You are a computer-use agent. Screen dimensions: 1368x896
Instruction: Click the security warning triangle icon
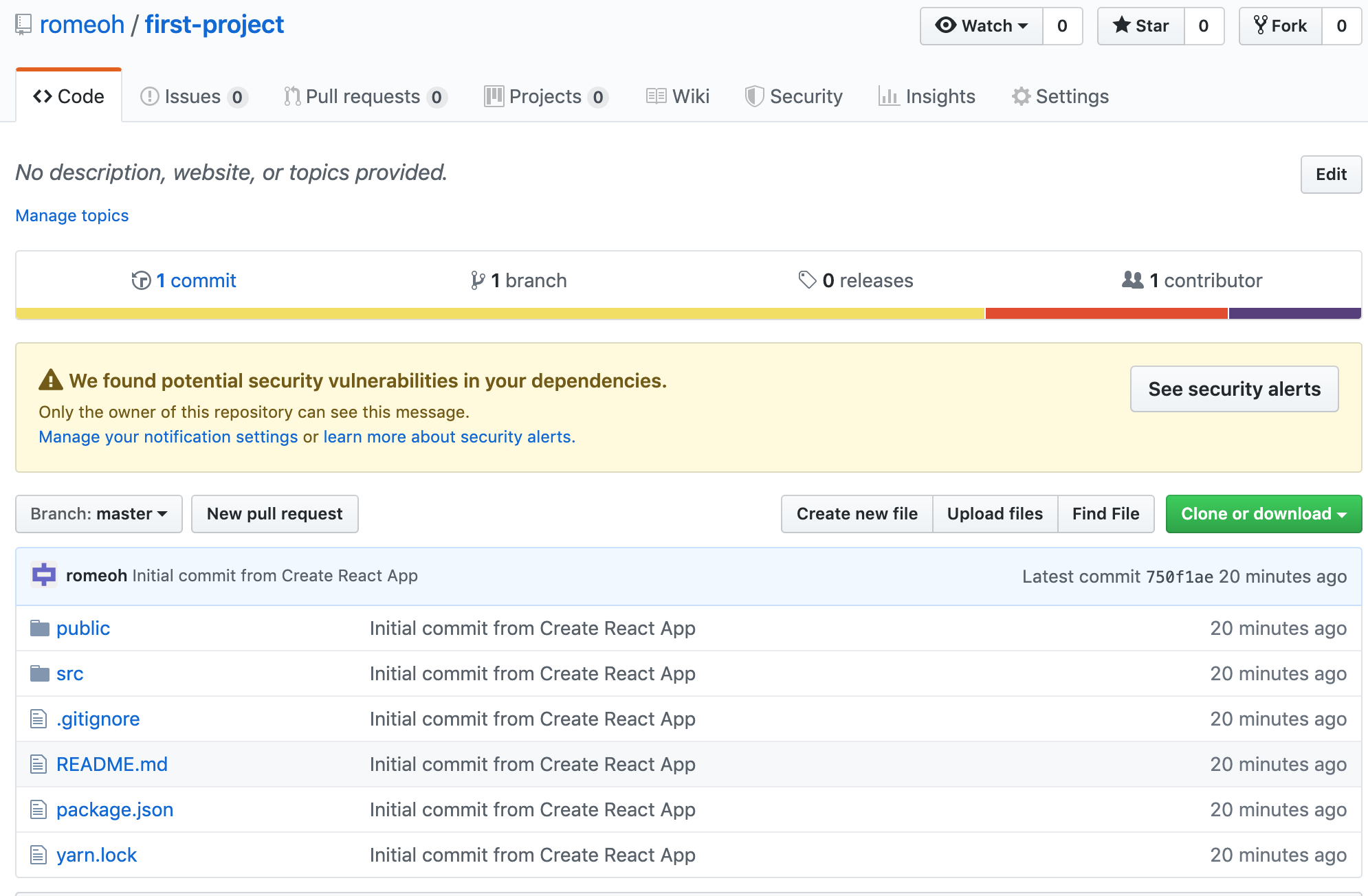click(x=51, y=380)
